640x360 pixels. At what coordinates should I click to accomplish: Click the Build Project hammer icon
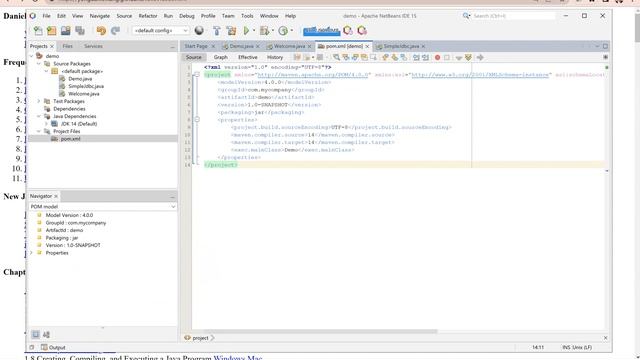click(x=217, y=31)
